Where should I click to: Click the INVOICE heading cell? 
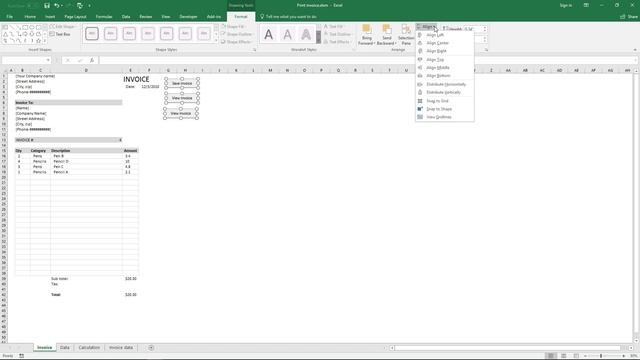136,79
